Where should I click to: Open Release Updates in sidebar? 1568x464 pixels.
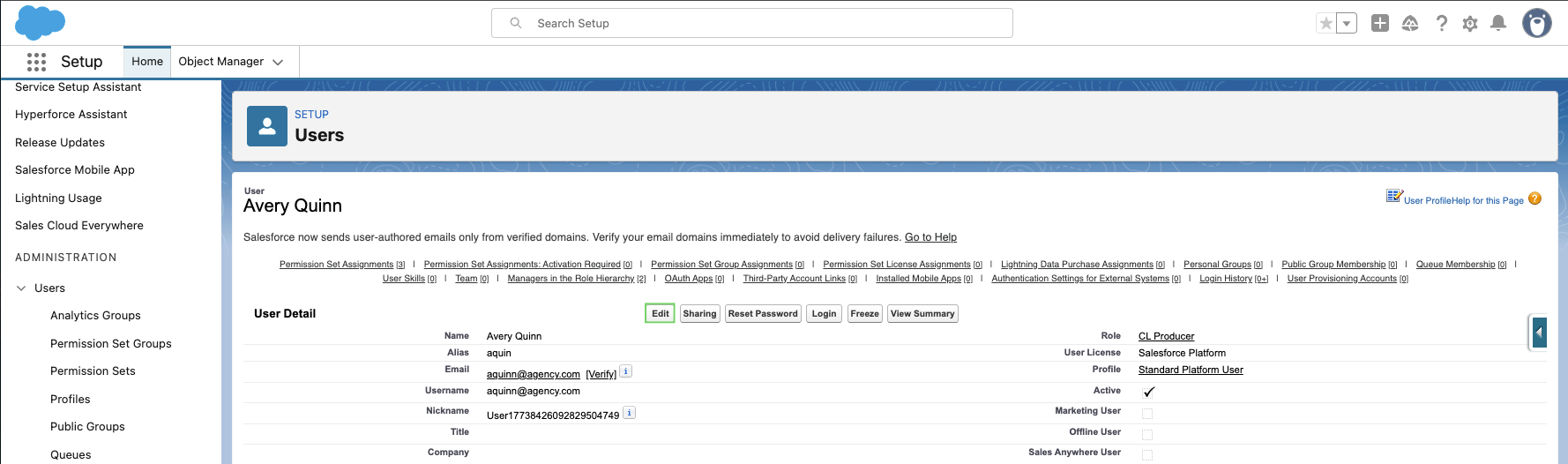60,142
